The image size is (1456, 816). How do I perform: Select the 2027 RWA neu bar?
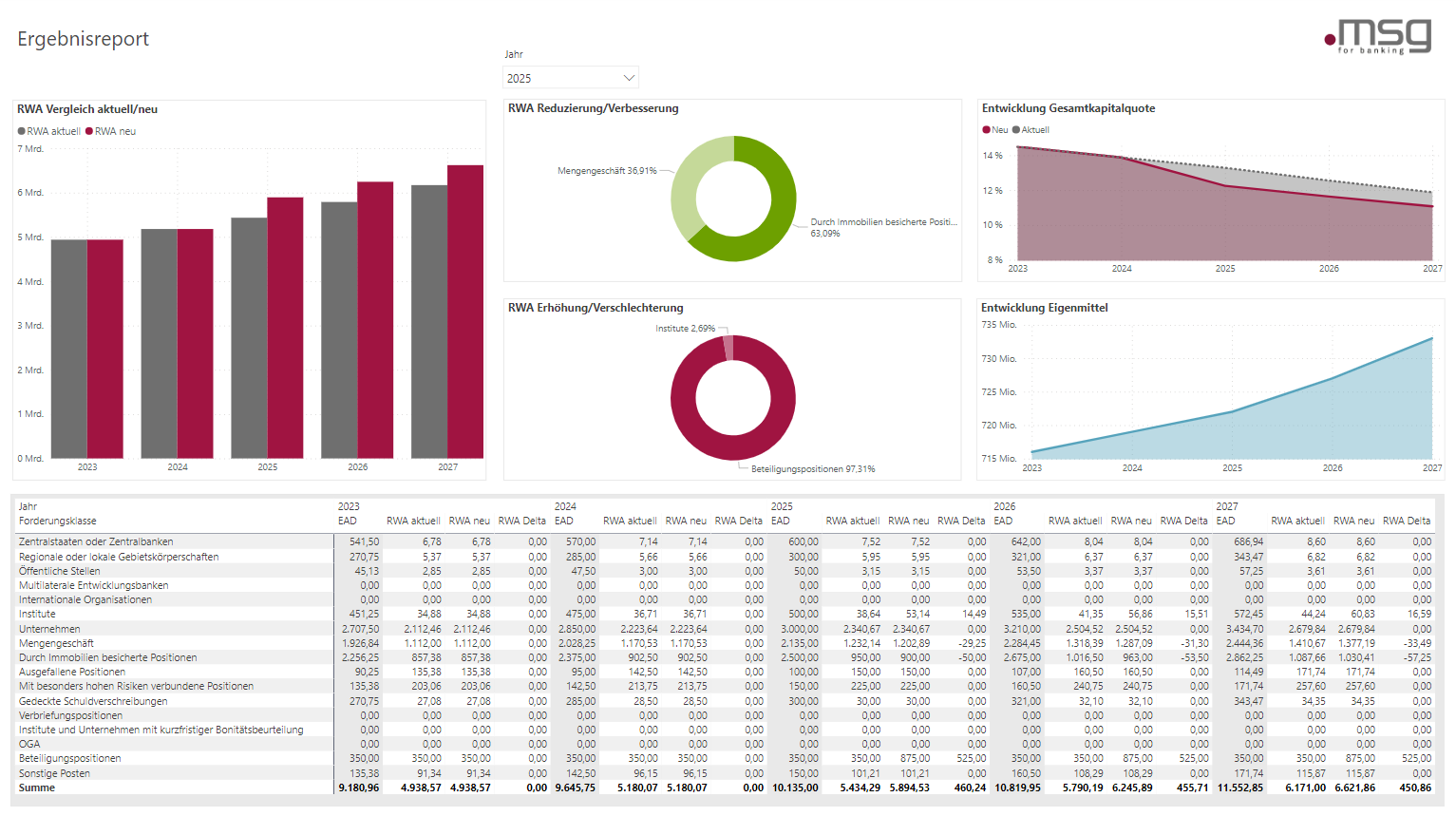(x=465, y=313)
